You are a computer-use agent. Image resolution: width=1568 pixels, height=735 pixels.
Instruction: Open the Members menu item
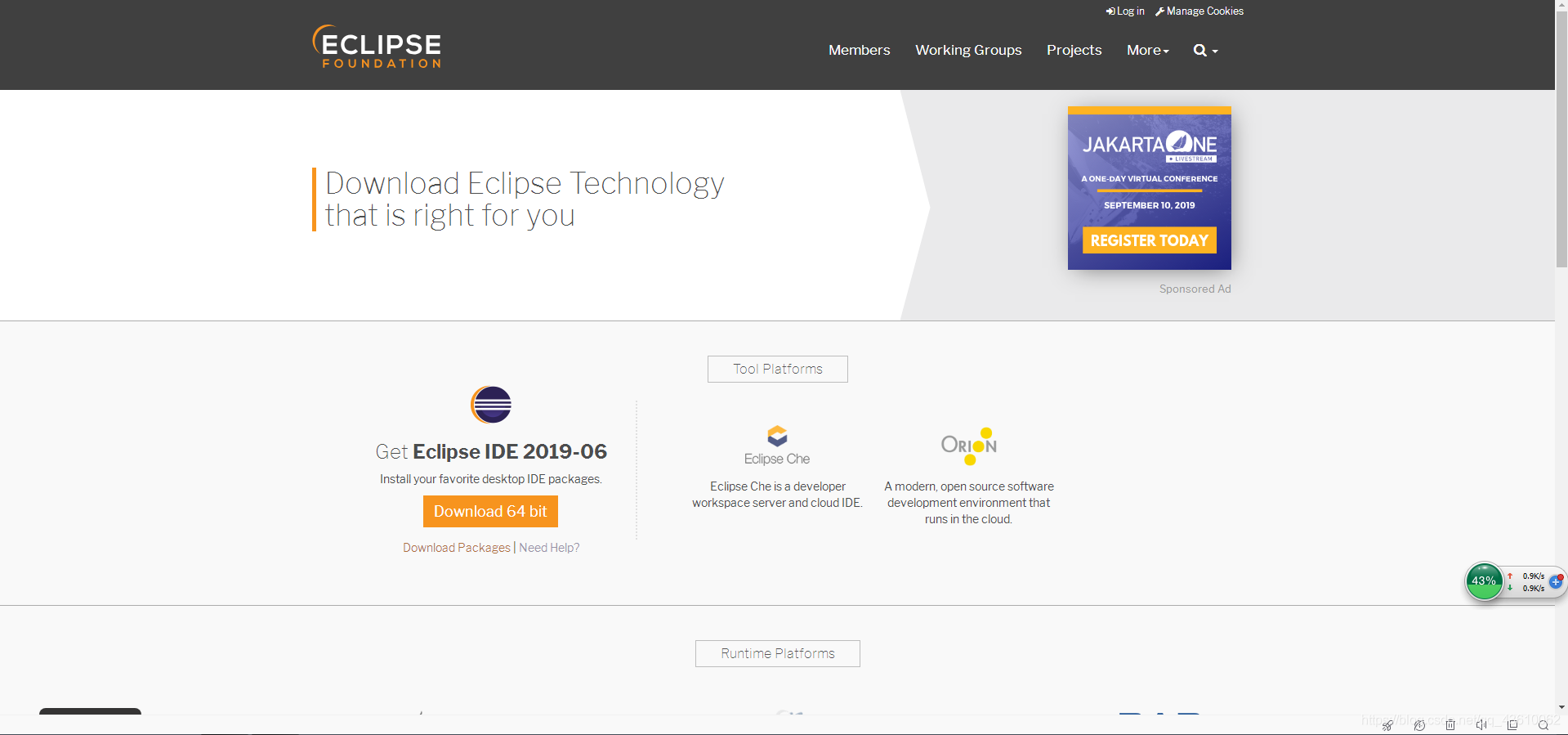click(859, 51)
